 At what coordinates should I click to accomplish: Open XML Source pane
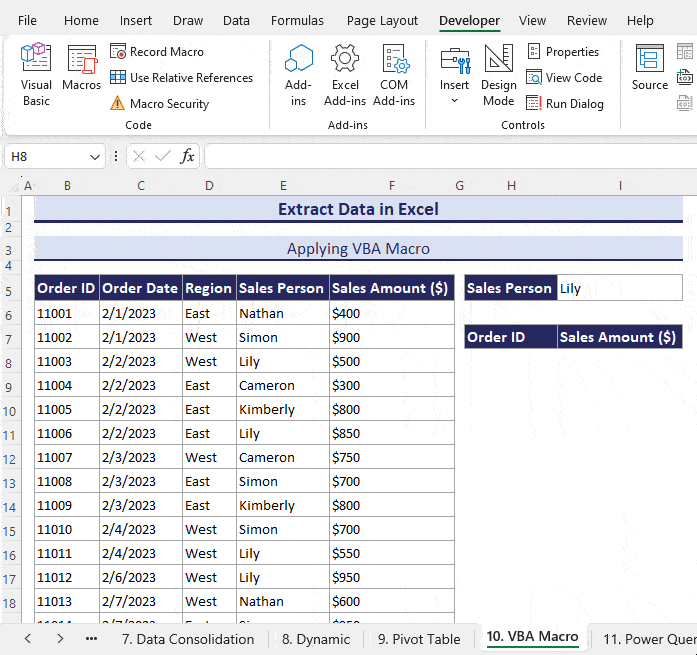[x=650, y=70]
